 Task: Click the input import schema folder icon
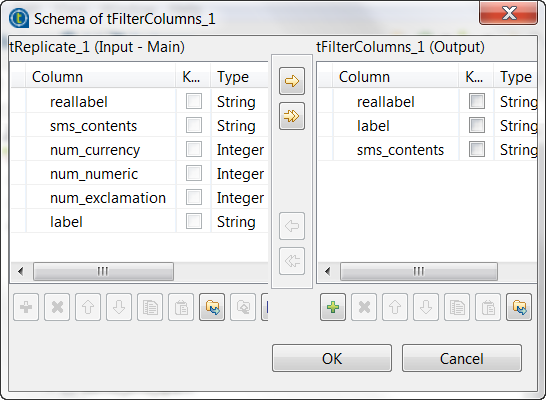tap(212, 307)
